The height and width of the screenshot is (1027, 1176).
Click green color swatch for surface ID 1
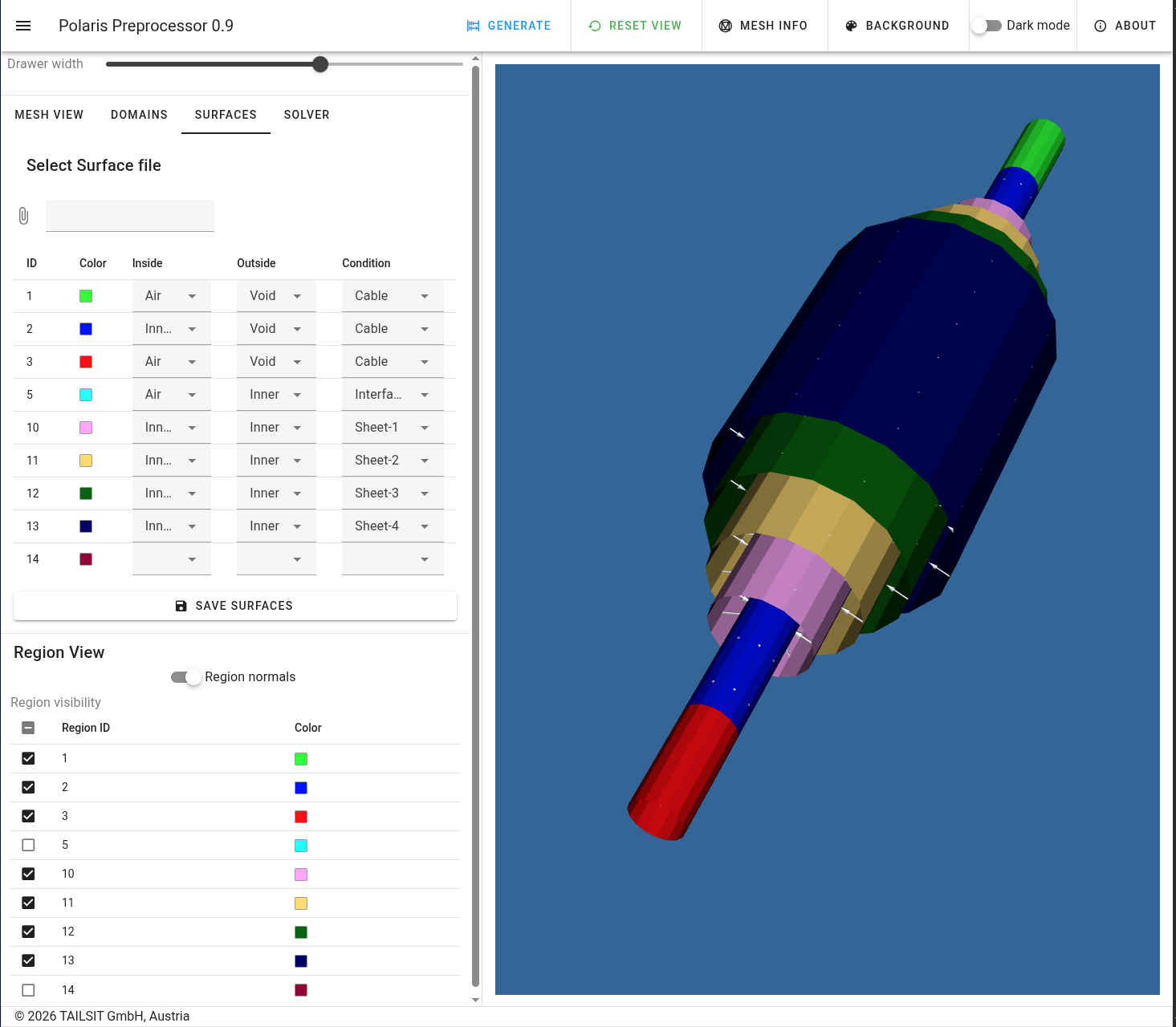click(86, 296)
